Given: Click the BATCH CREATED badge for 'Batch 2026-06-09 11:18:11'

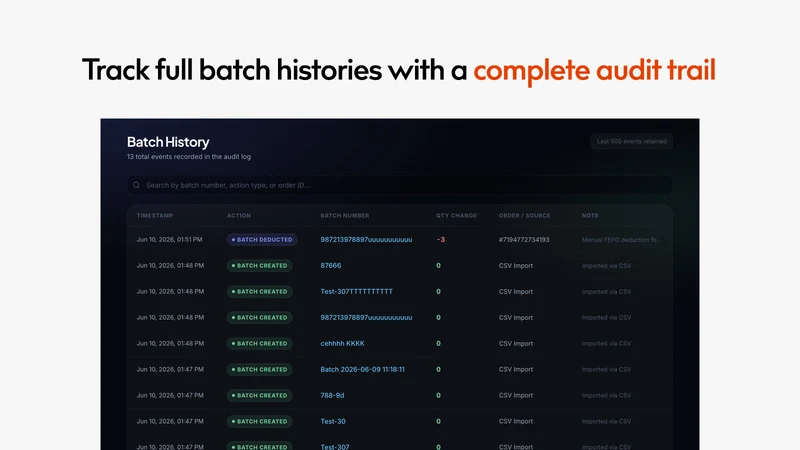Looking at the screenshot, I should tap(260, 369).
